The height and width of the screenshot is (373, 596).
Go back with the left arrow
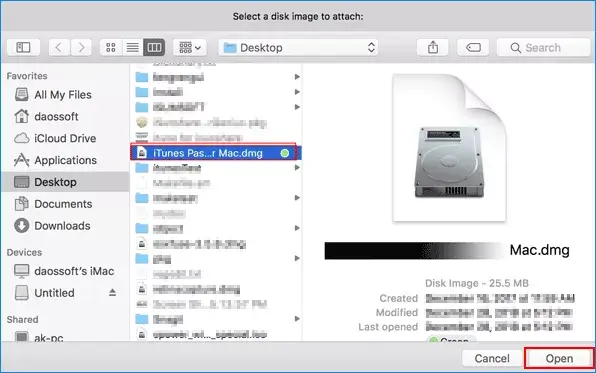(59, 48)
